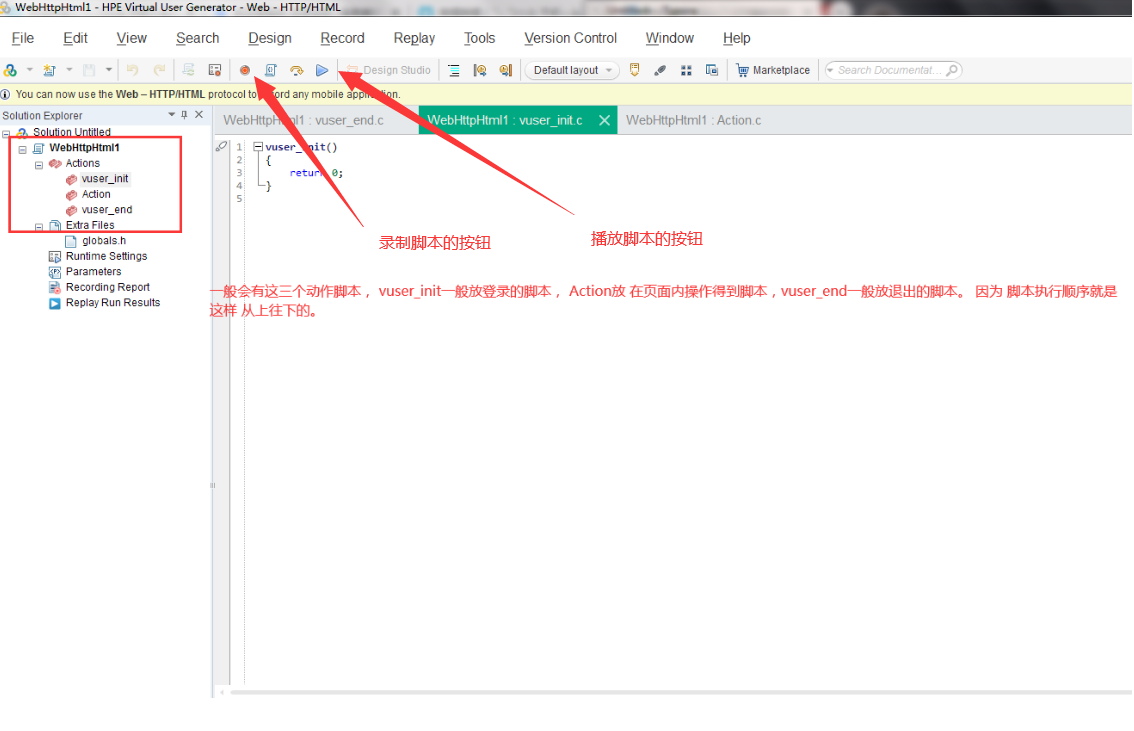1134x731 pixels.
Task: Open the Version Control menu
Action: 570,38
